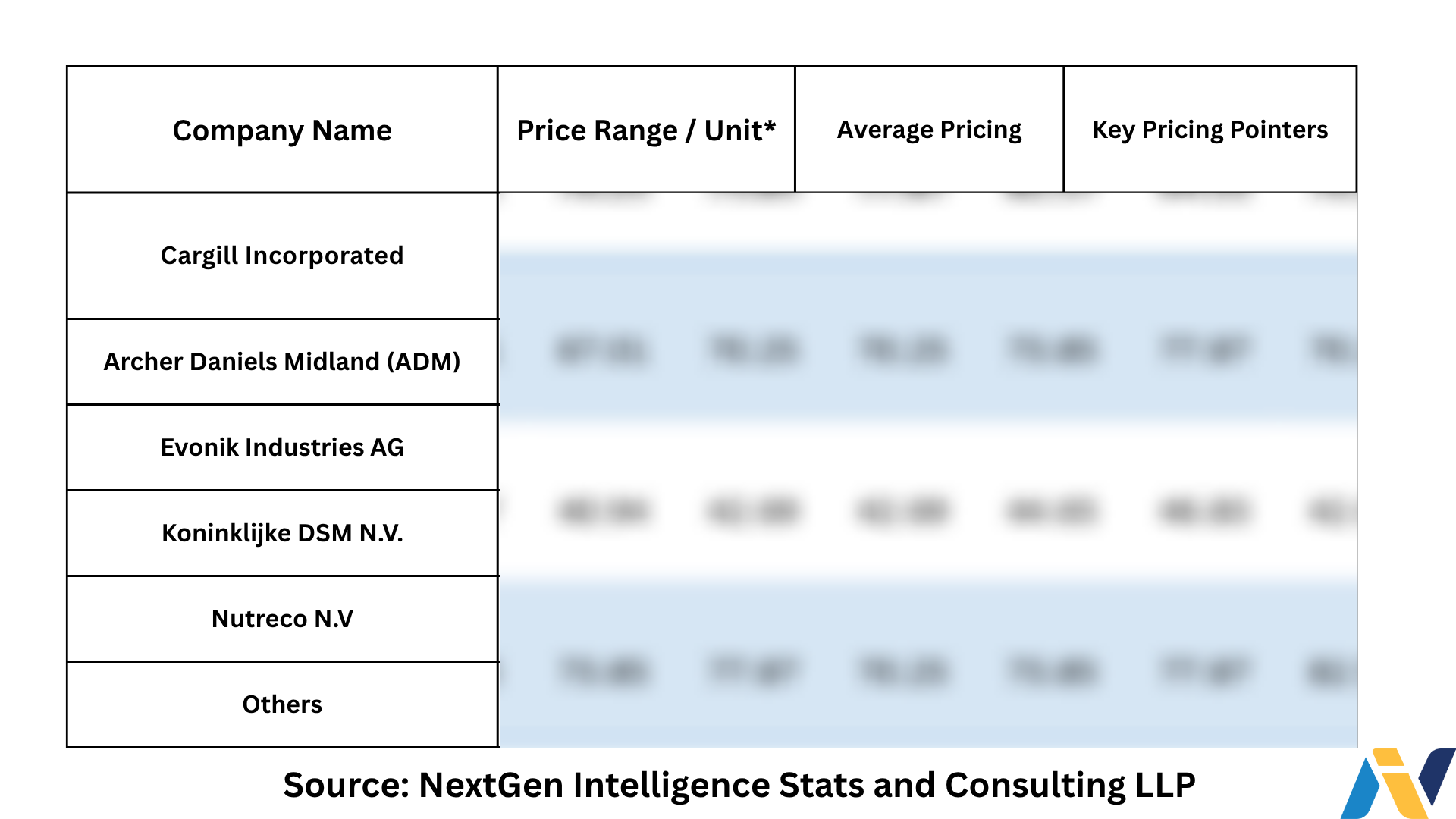Viewport: 1456px width, 819px height.
Task: Click Archer Daniels Midland (ADM) cell
Action: tap(282, 362)
